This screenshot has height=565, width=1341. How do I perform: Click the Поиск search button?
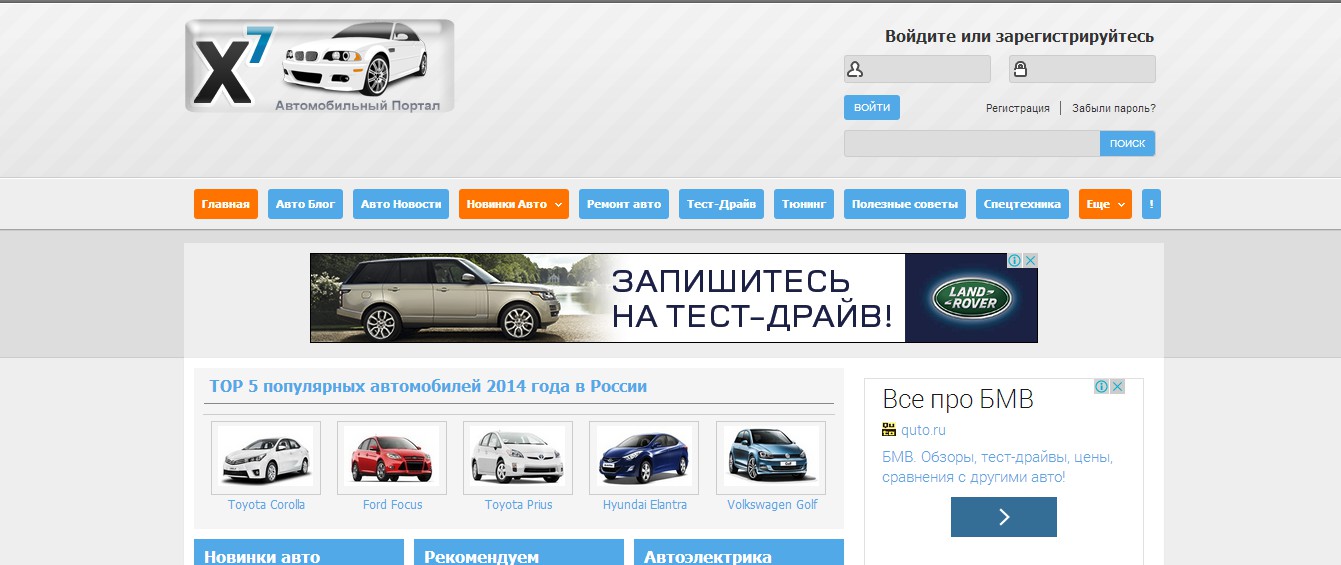[x=1128, y=143]
